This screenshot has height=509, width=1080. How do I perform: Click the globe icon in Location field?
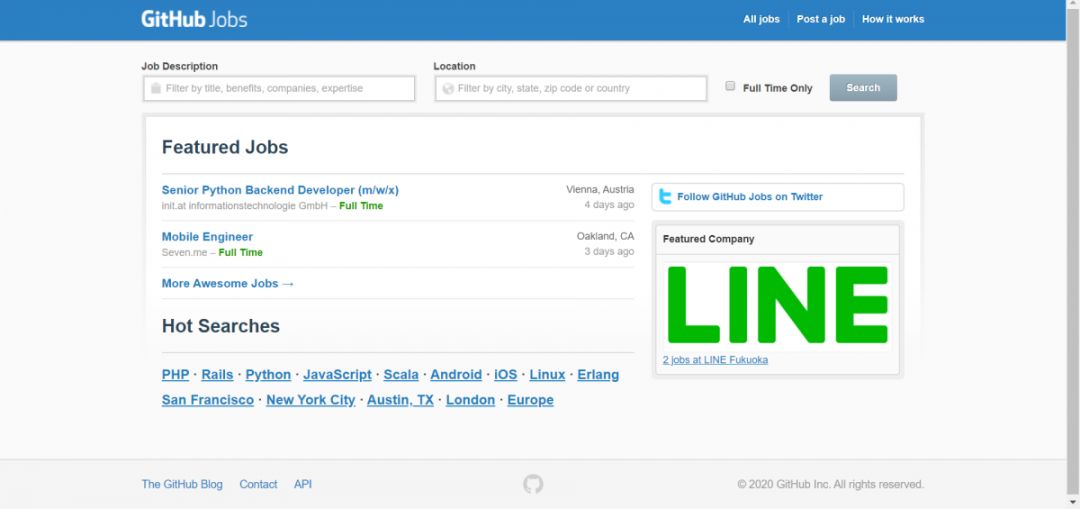pos(448,88)
